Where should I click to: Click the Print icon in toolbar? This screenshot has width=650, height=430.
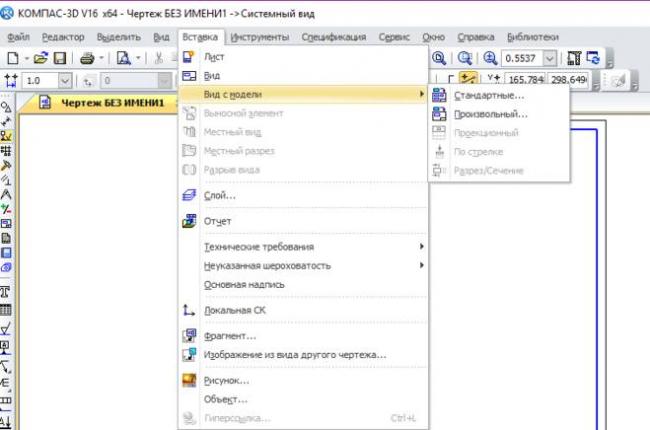pyautogui.click(x=86, y=58)
